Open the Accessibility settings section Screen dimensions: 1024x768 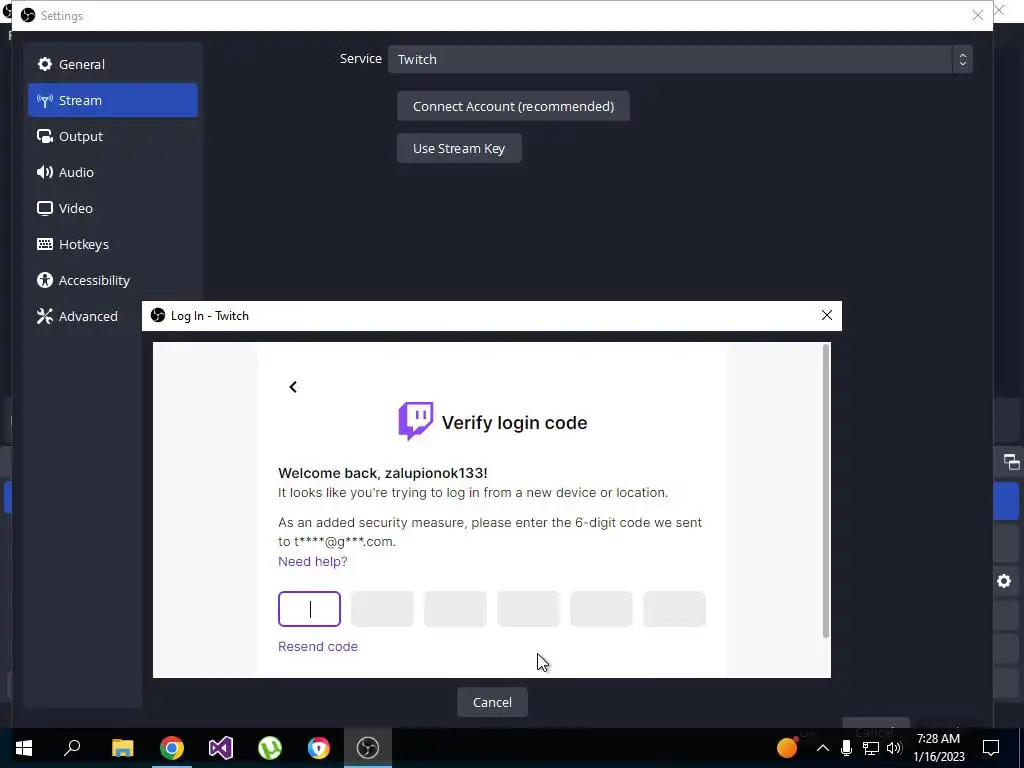tap(112, 280)
